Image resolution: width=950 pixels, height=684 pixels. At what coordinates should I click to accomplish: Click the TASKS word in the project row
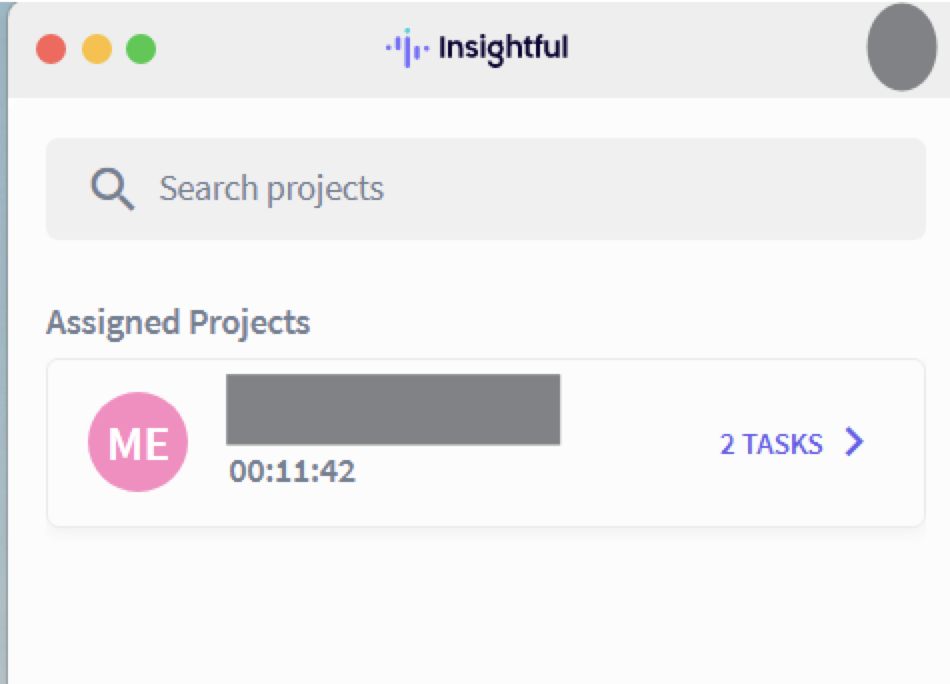tap(783, 444)
